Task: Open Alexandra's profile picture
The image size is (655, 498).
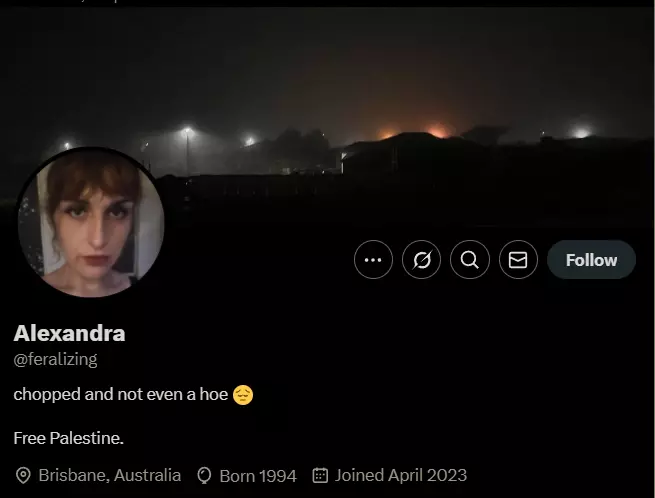Action: click(x=91, y=222)
